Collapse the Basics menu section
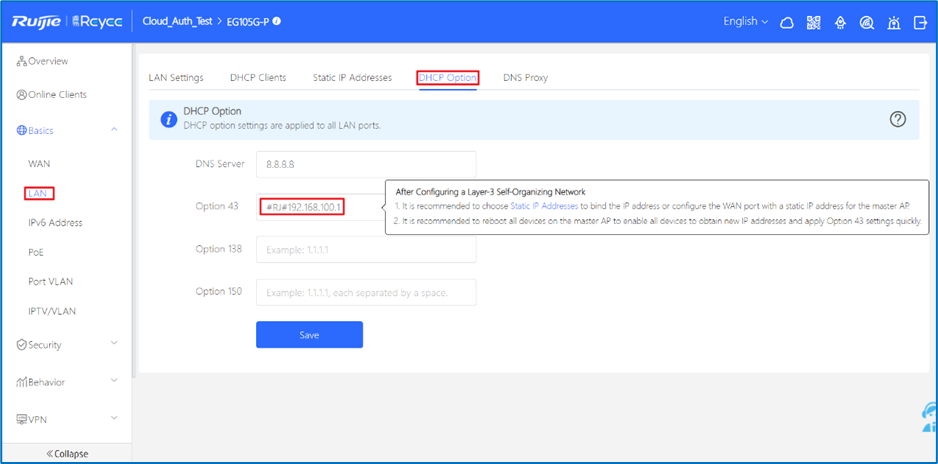 tap(114, 130)
